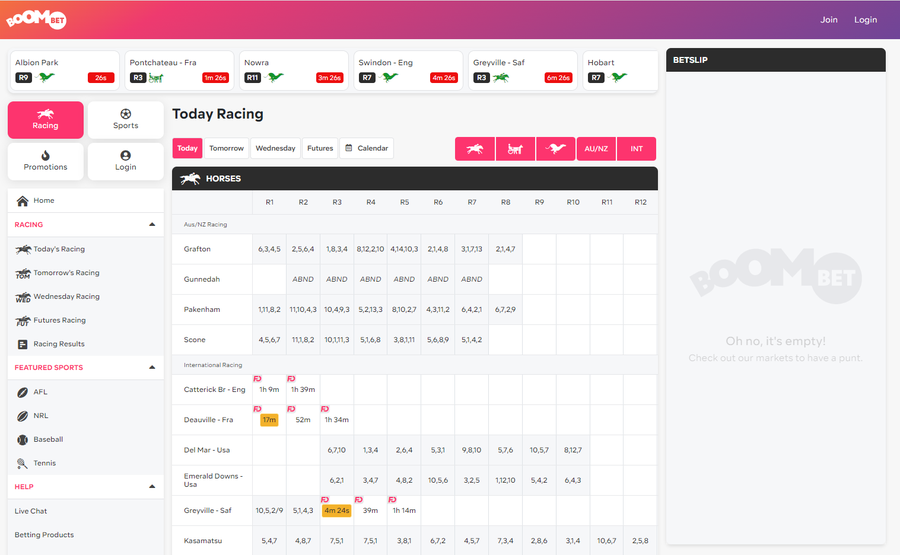Click Racing Results list icon
900x555 pixels.
pyautogui.click(x=22, y=344)
